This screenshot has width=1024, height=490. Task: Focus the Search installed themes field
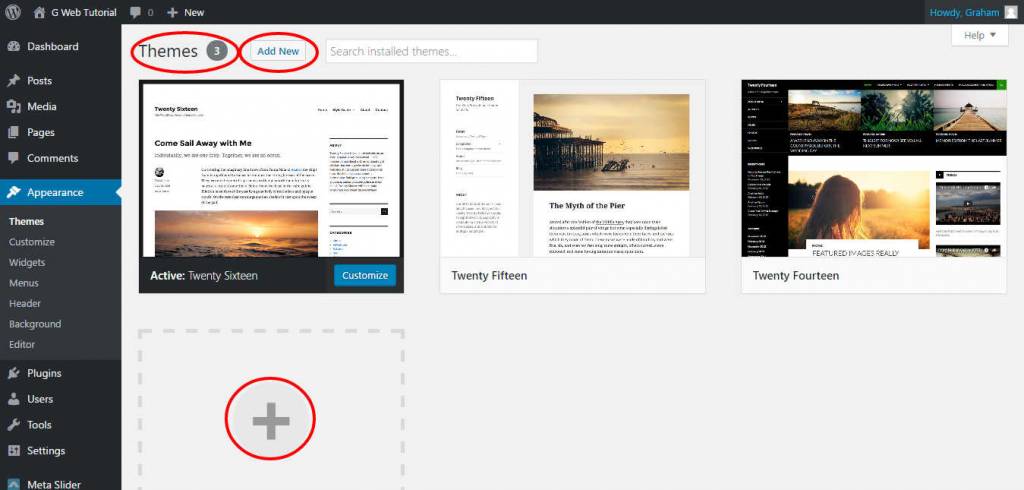point(431,51)
